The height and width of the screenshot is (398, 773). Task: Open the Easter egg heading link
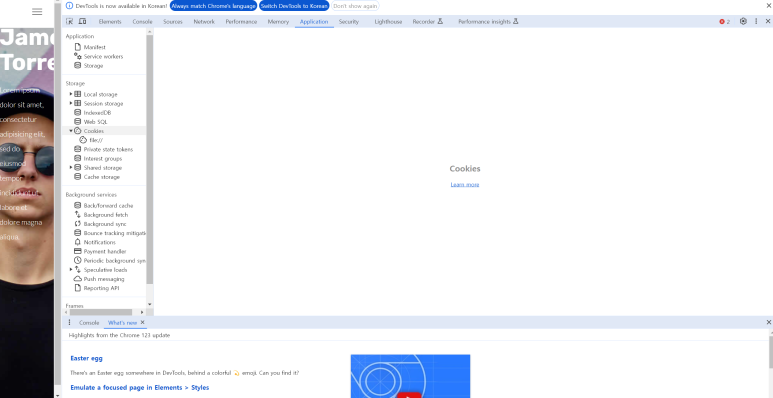coord(86,358)
